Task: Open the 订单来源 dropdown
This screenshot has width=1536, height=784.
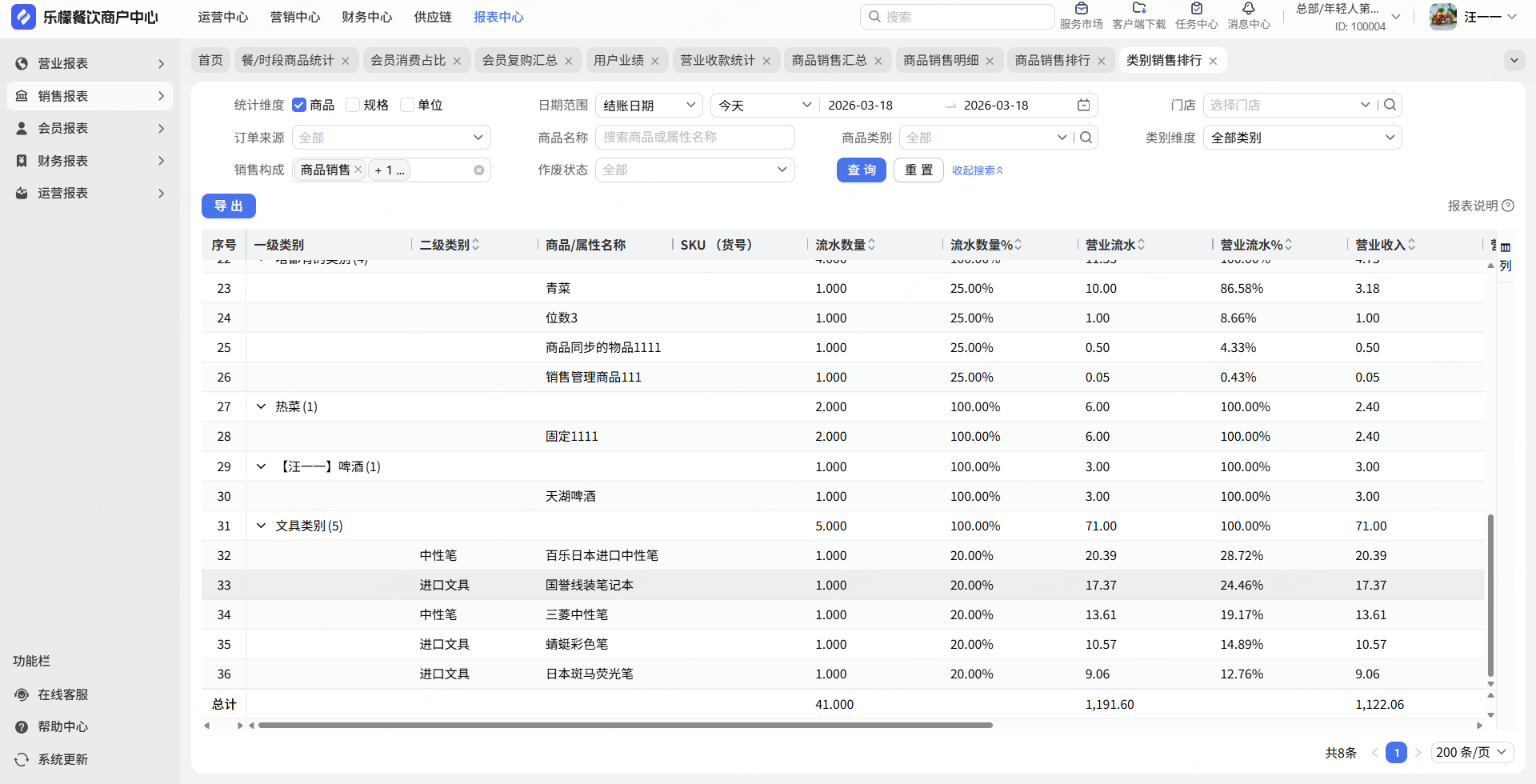Action: [x=390, y=138]
